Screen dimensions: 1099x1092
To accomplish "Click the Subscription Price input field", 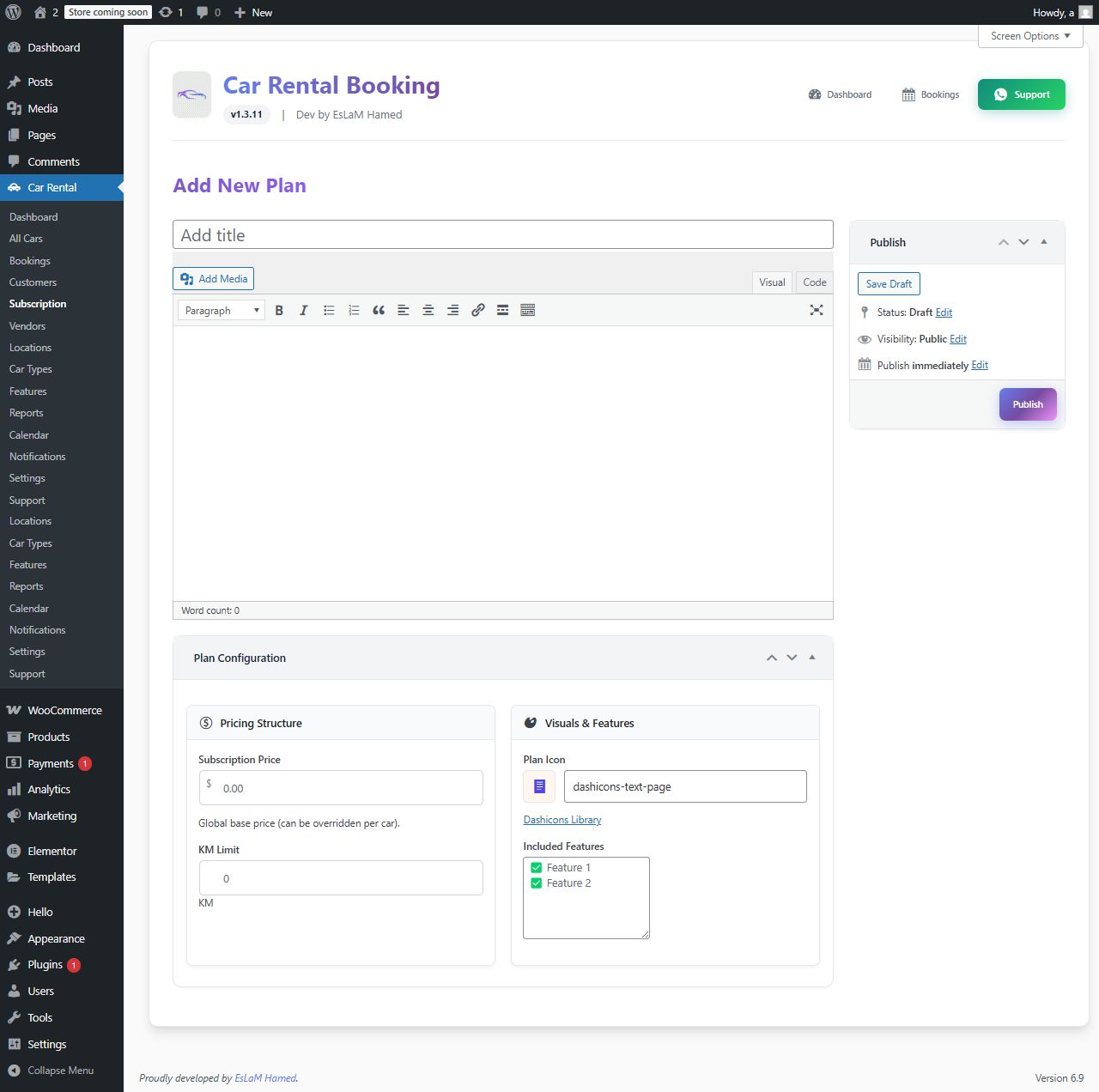I will point(341,788).
